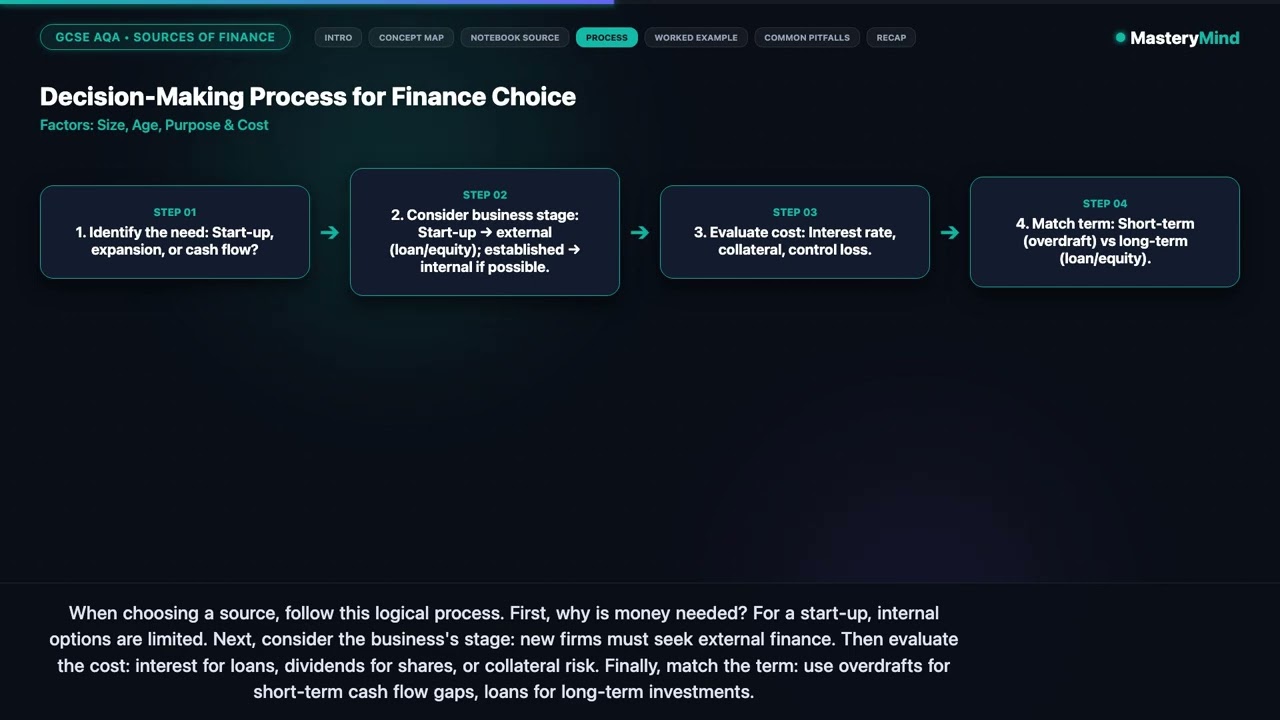Click arrow between Step 02 and Step 03

coord(640,232)
